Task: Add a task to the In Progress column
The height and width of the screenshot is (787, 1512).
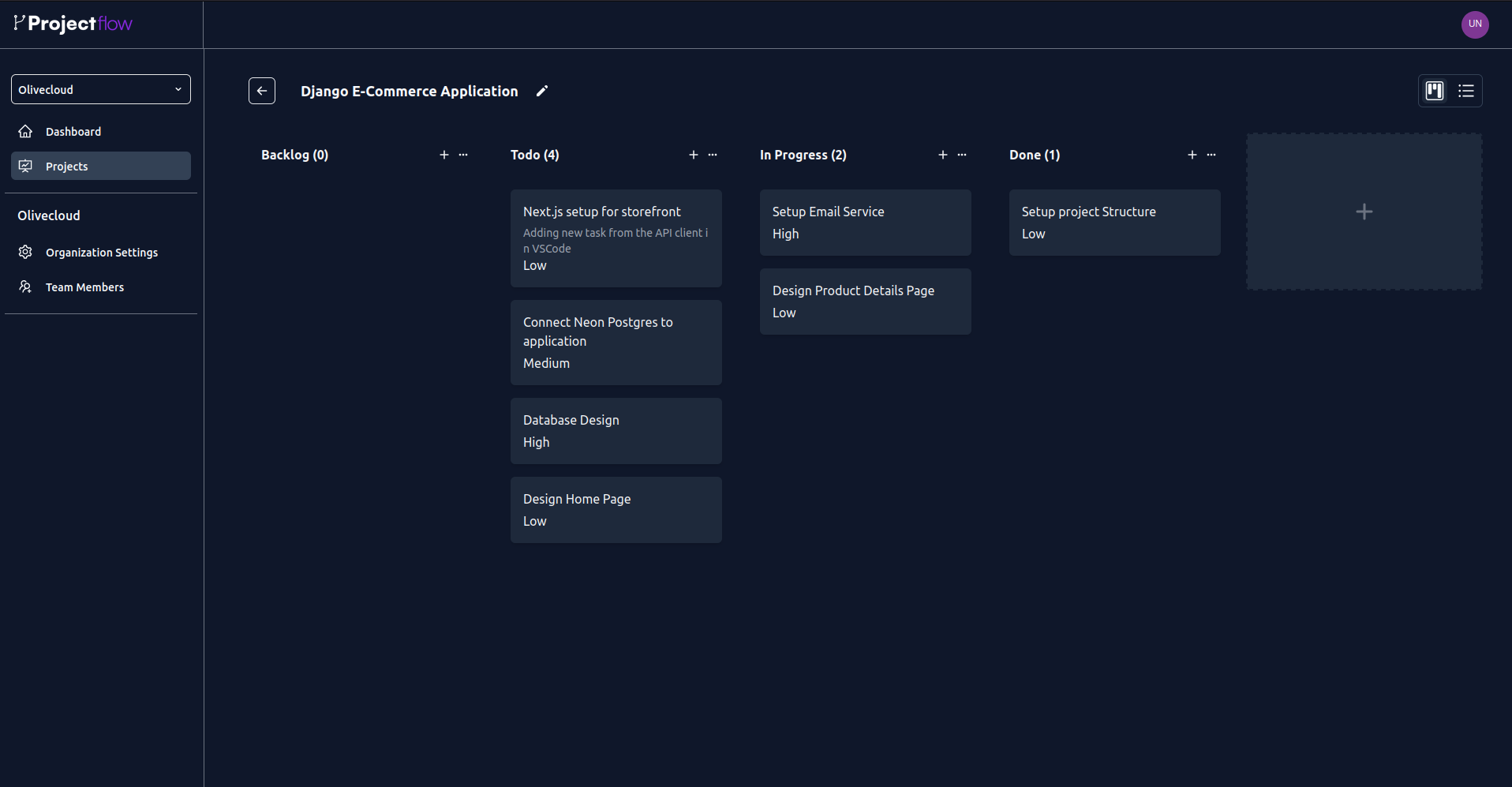Action: click(x=943, y=155)
